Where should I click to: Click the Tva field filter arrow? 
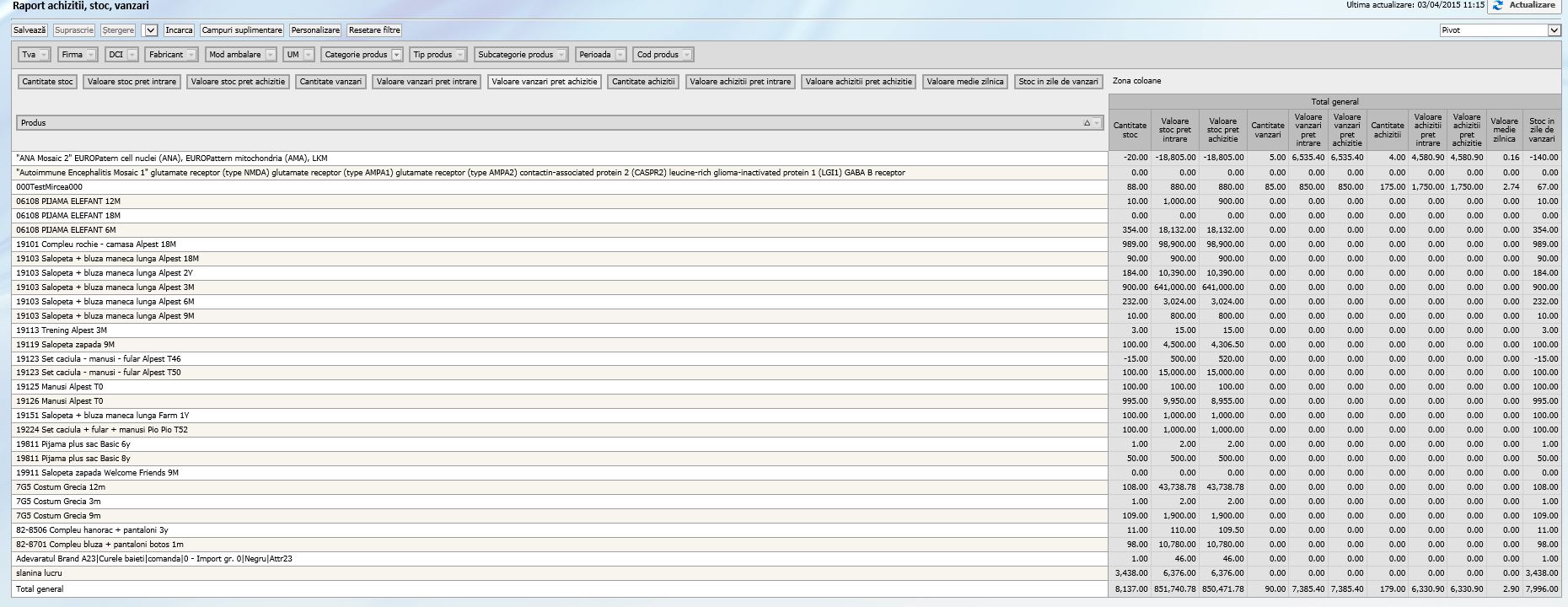[x=44, y=55]
